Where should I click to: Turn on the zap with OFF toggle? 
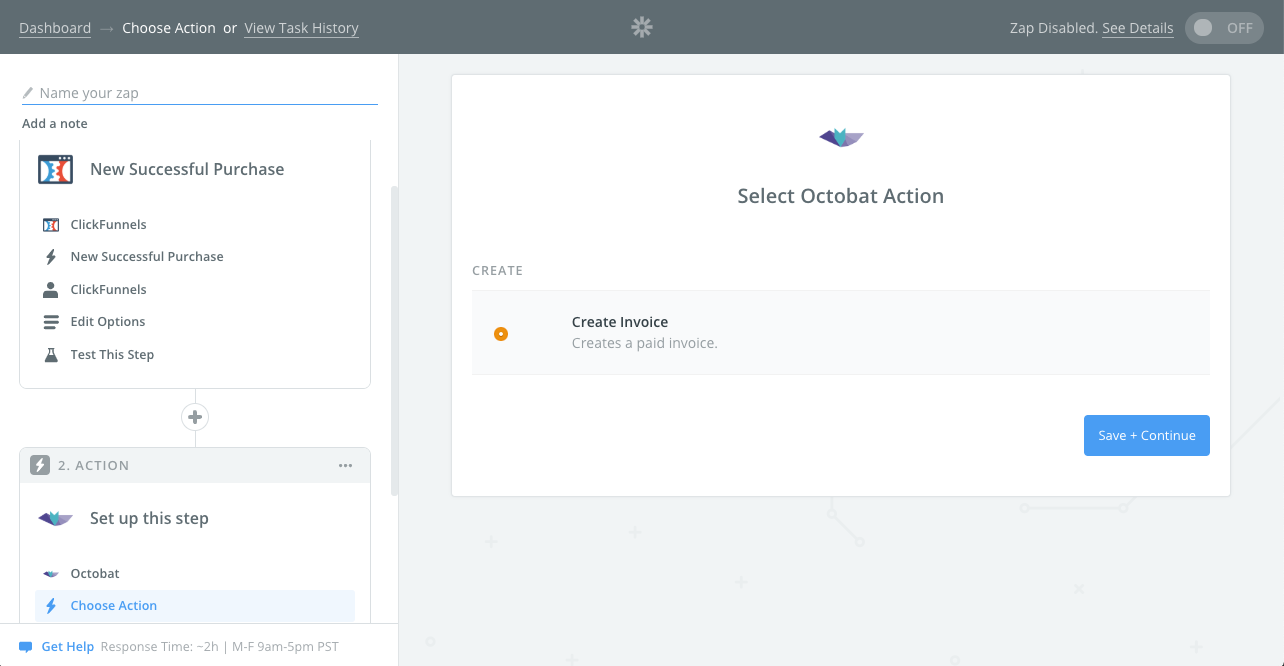1224,28
